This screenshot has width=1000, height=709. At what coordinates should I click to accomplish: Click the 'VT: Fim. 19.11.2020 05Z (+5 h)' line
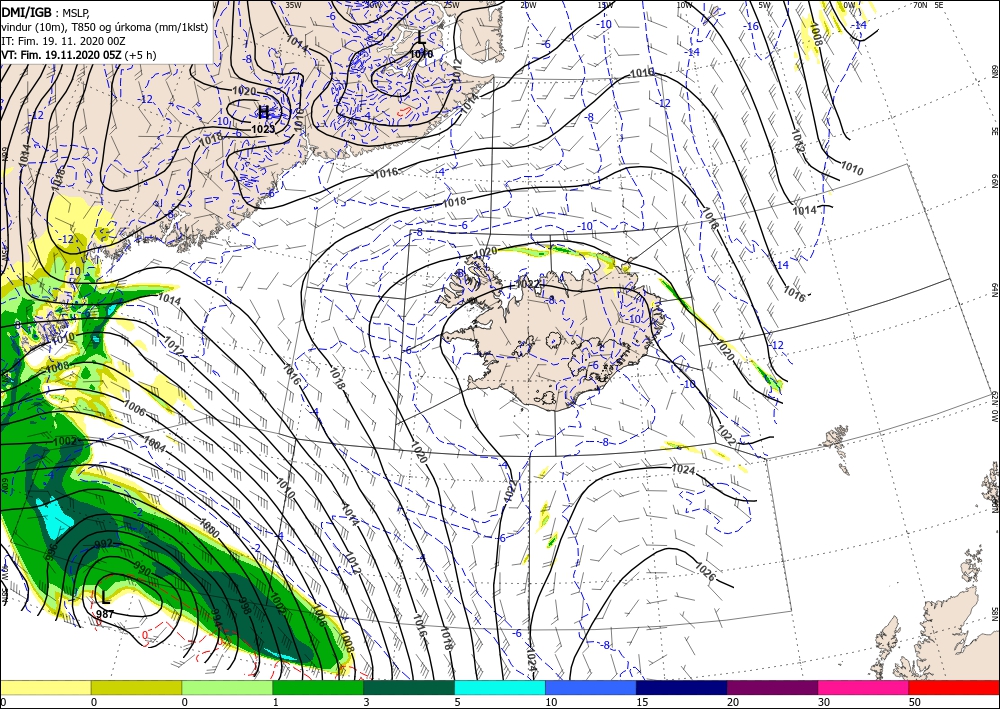pos(78,55)
